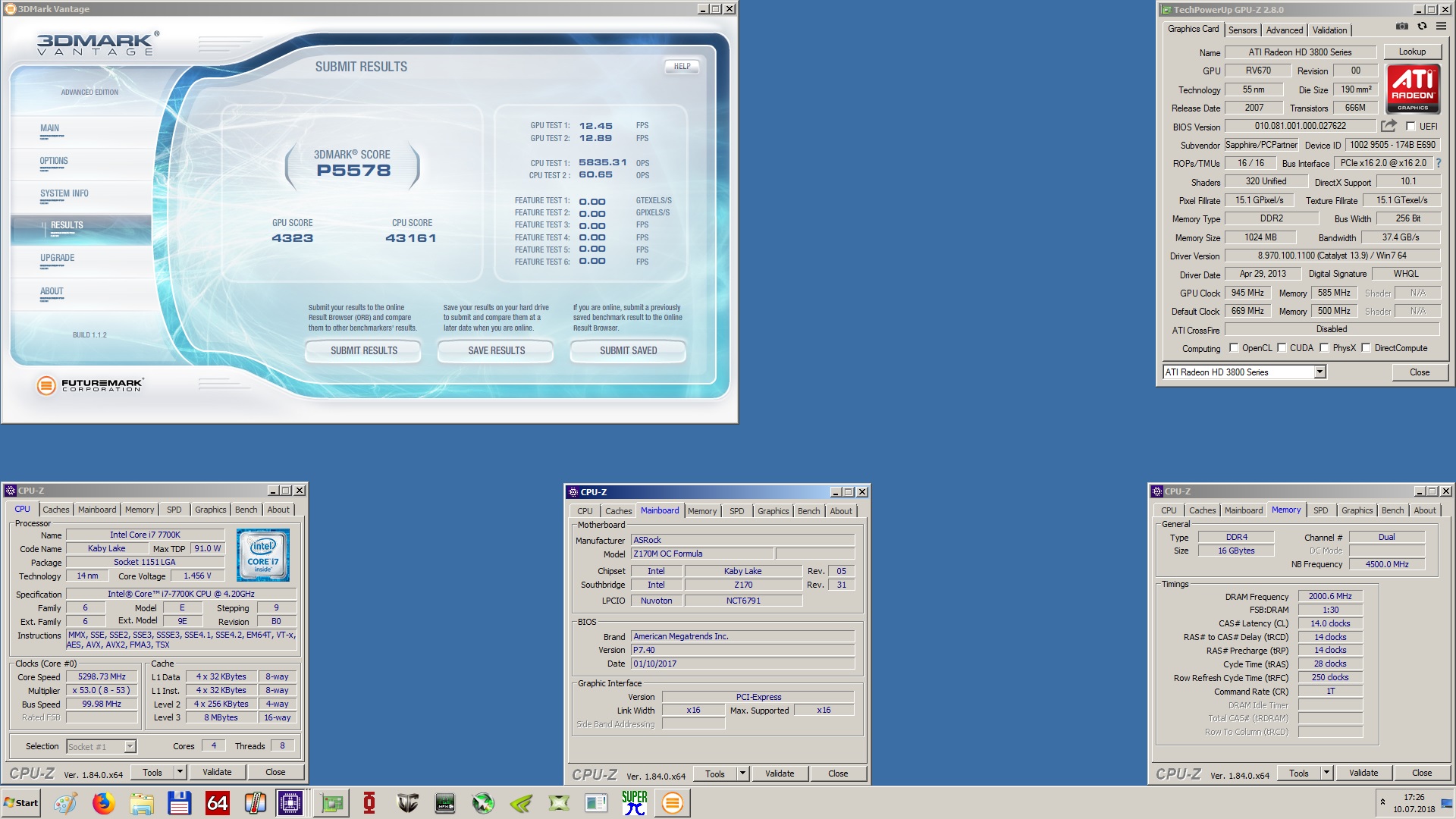
Task: Expand the Tools arrow in the CPU-Z Memory window
Action: pos(1326,773)
